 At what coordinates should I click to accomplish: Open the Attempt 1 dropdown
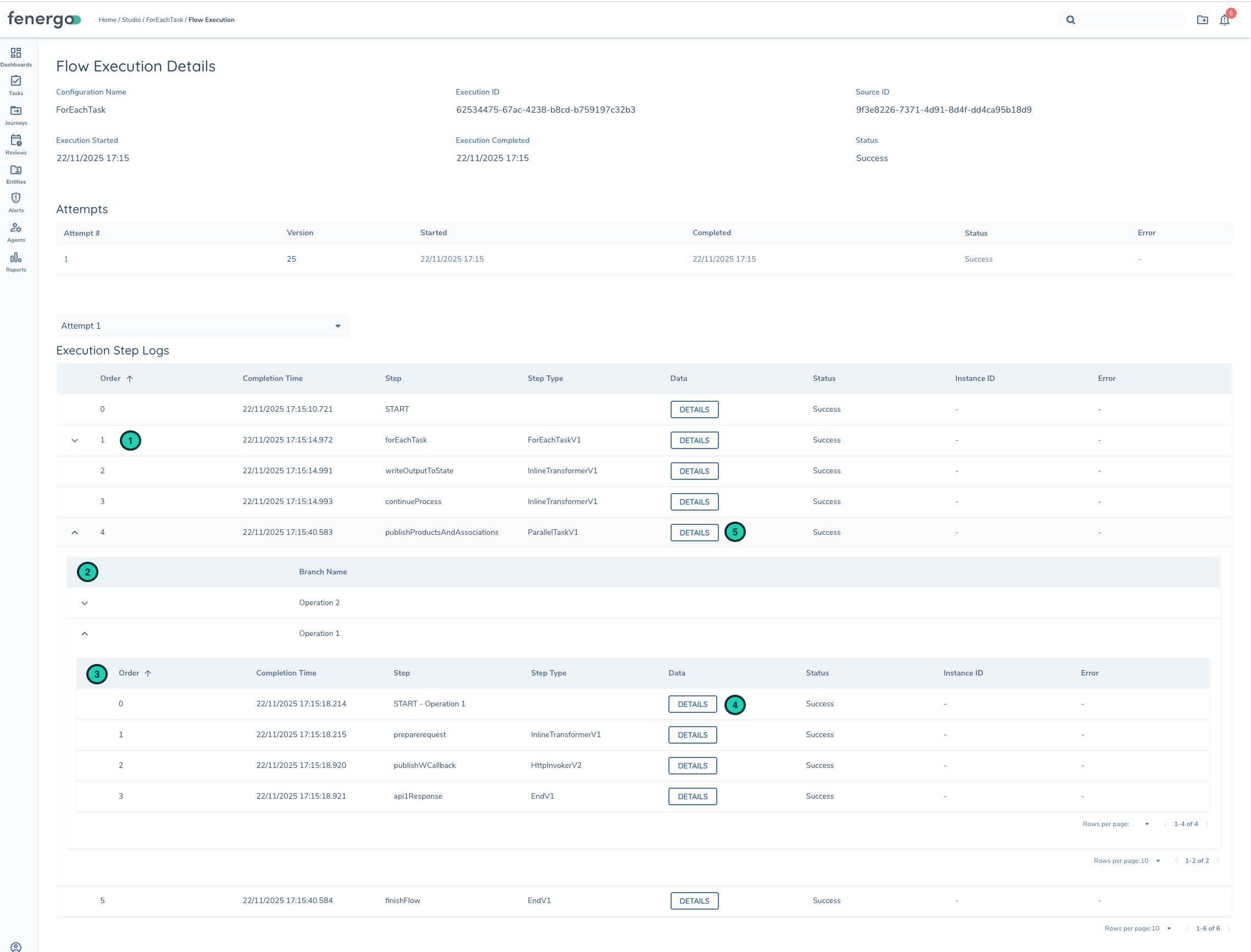[202, 325]
